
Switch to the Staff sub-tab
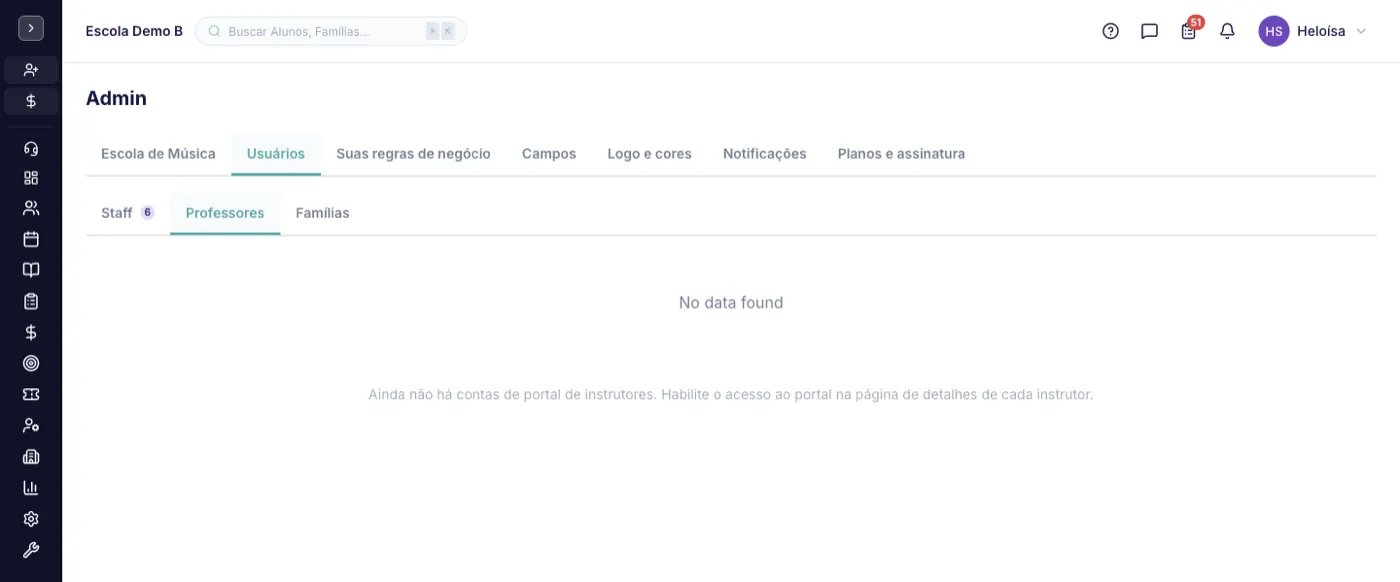pyautogui.click(x=127, y=213)
